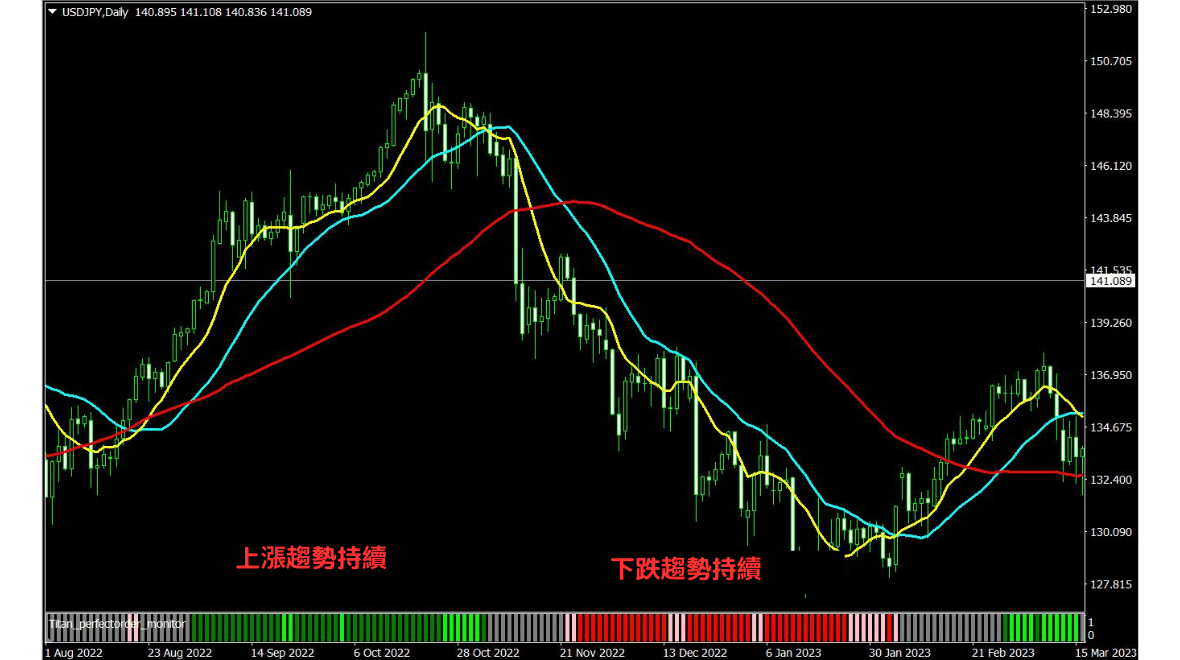Click the 28 Oct 2022 date label

click(x=487, y=652)
